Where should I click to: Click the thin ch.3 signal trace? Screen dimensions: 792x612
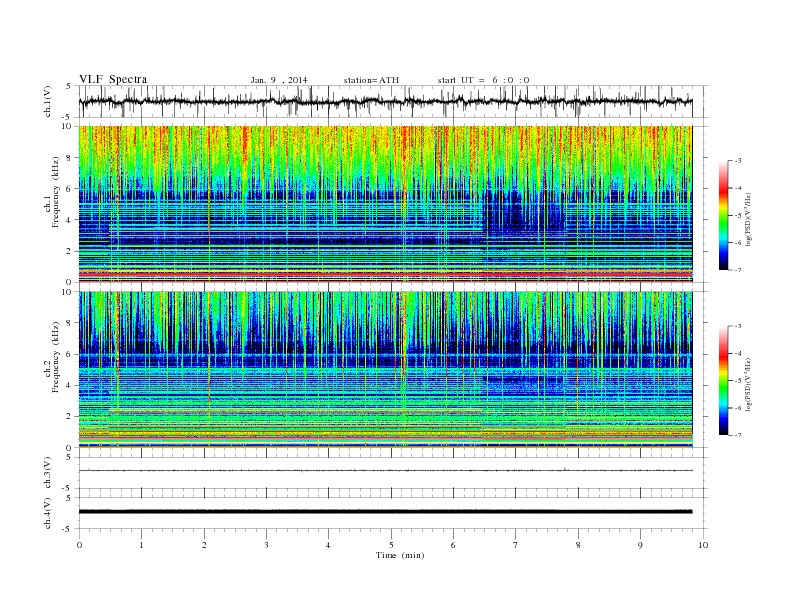[x=385, y=471]
